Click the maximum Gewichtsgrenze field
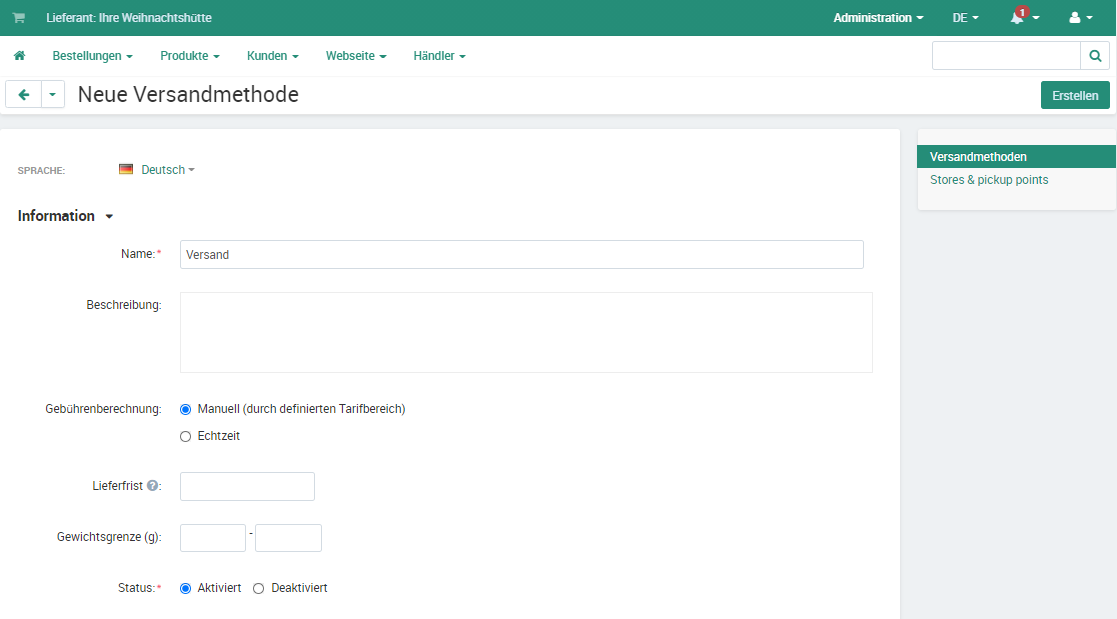1117x619 pixels. tap(288, 538)
